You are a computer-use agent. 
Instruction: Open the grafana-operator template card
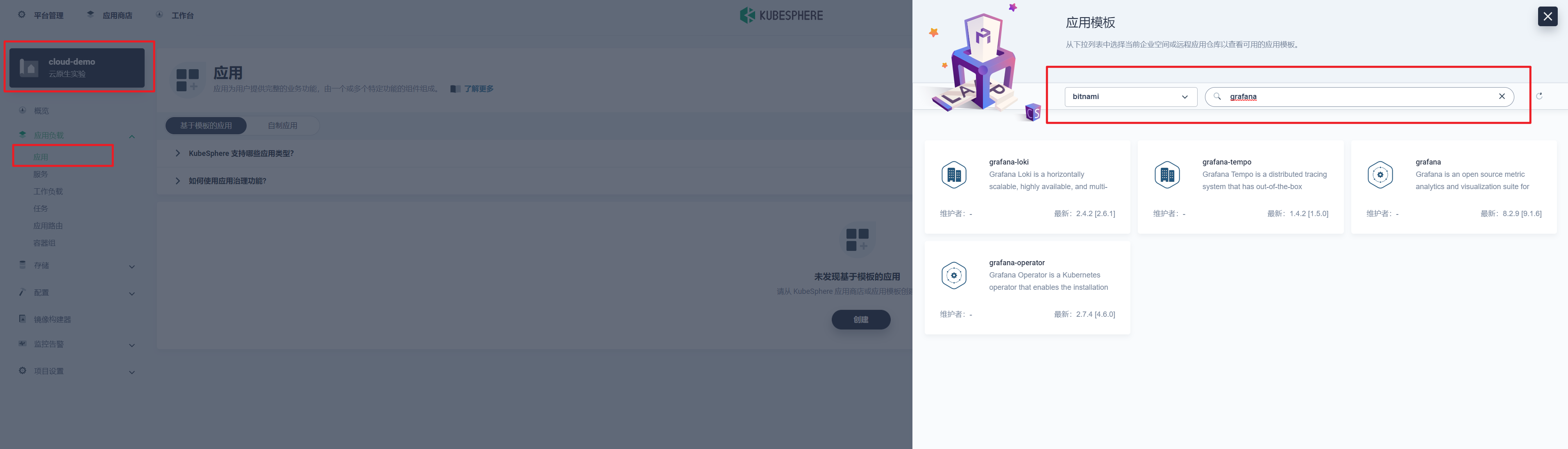[1027, 287]
